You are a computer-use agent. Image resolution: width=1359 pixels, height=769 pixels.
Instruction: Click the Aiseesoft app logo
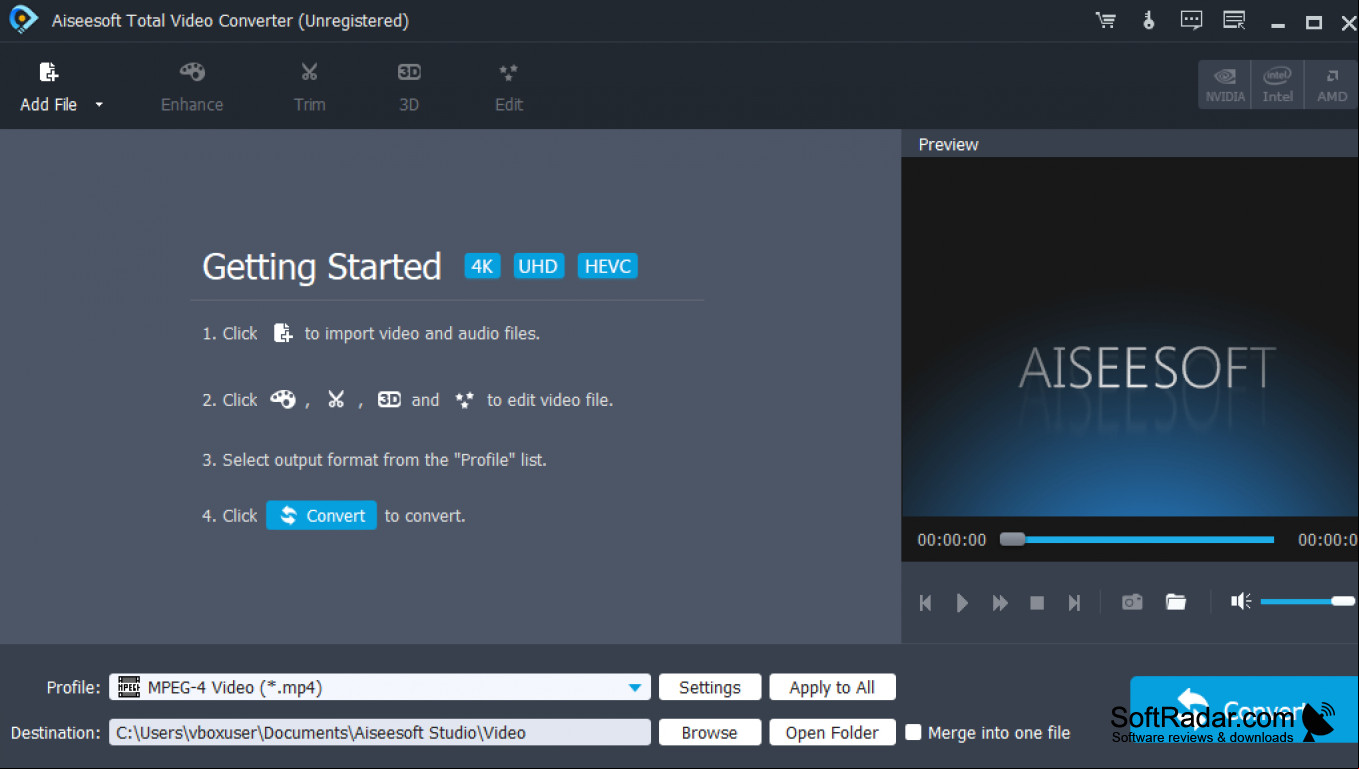[23, 19]
